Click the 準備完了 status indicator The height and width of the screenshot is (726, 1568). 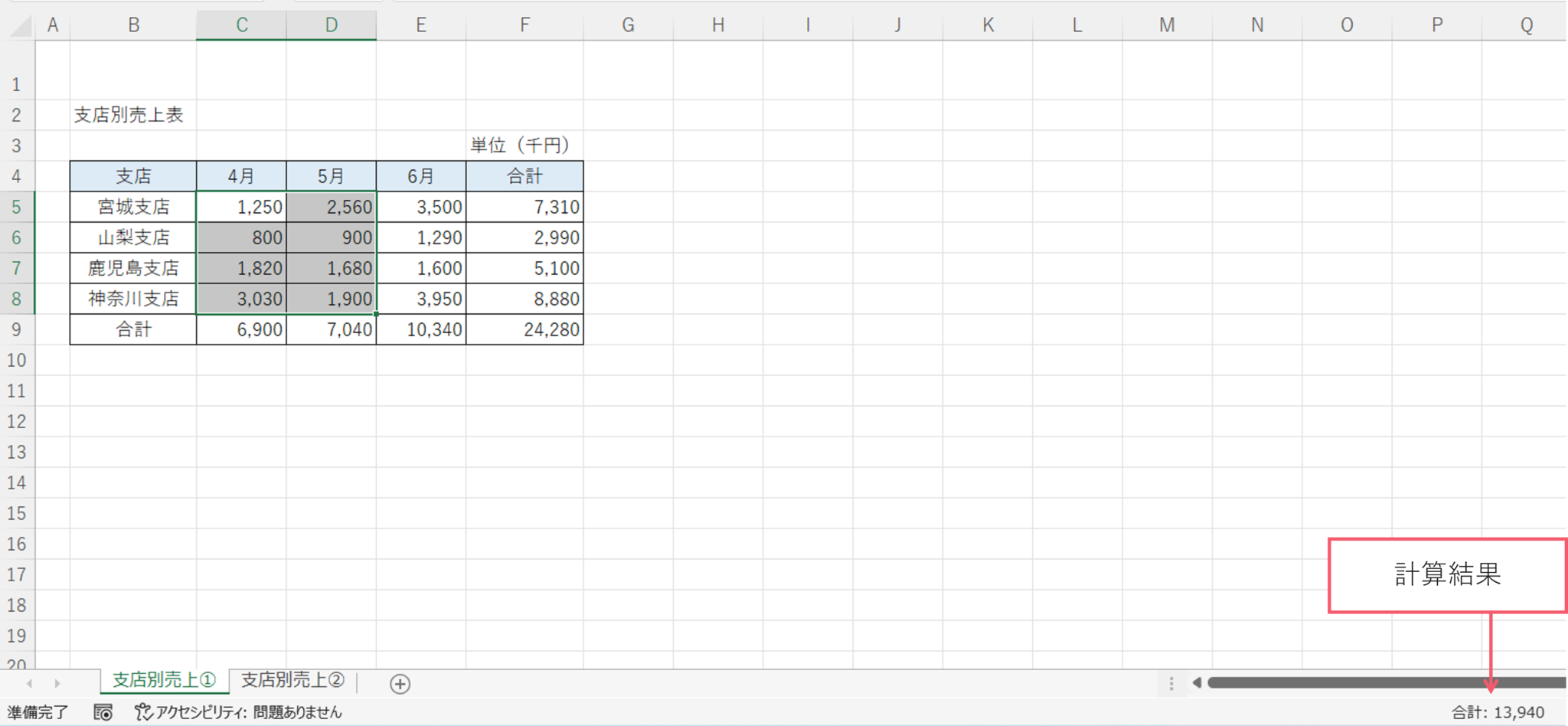click(38, 713)
